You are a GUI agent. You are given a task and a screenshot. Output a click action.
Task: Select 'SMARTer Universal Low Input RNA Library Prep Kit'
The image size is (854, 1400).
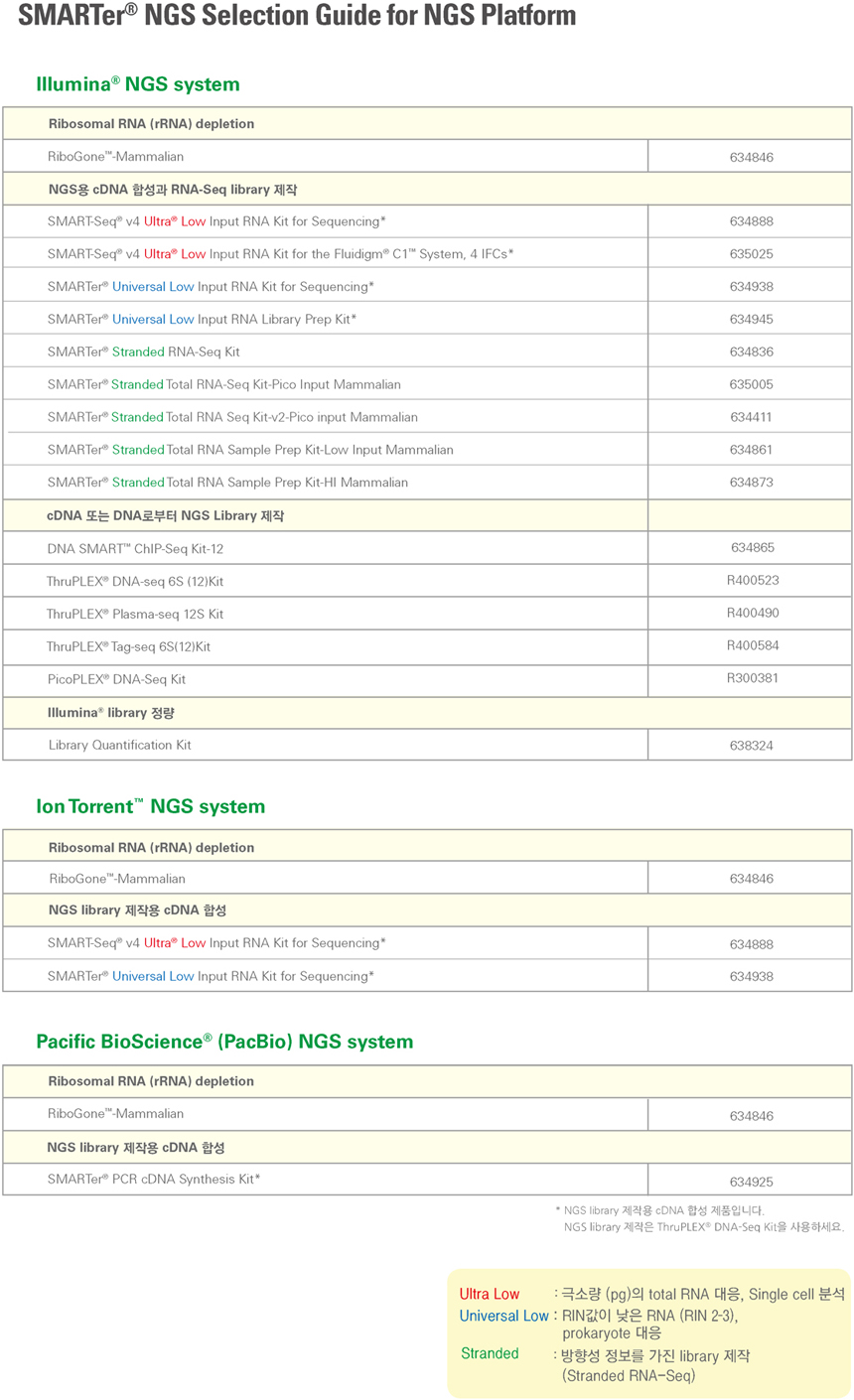point(202,320)
